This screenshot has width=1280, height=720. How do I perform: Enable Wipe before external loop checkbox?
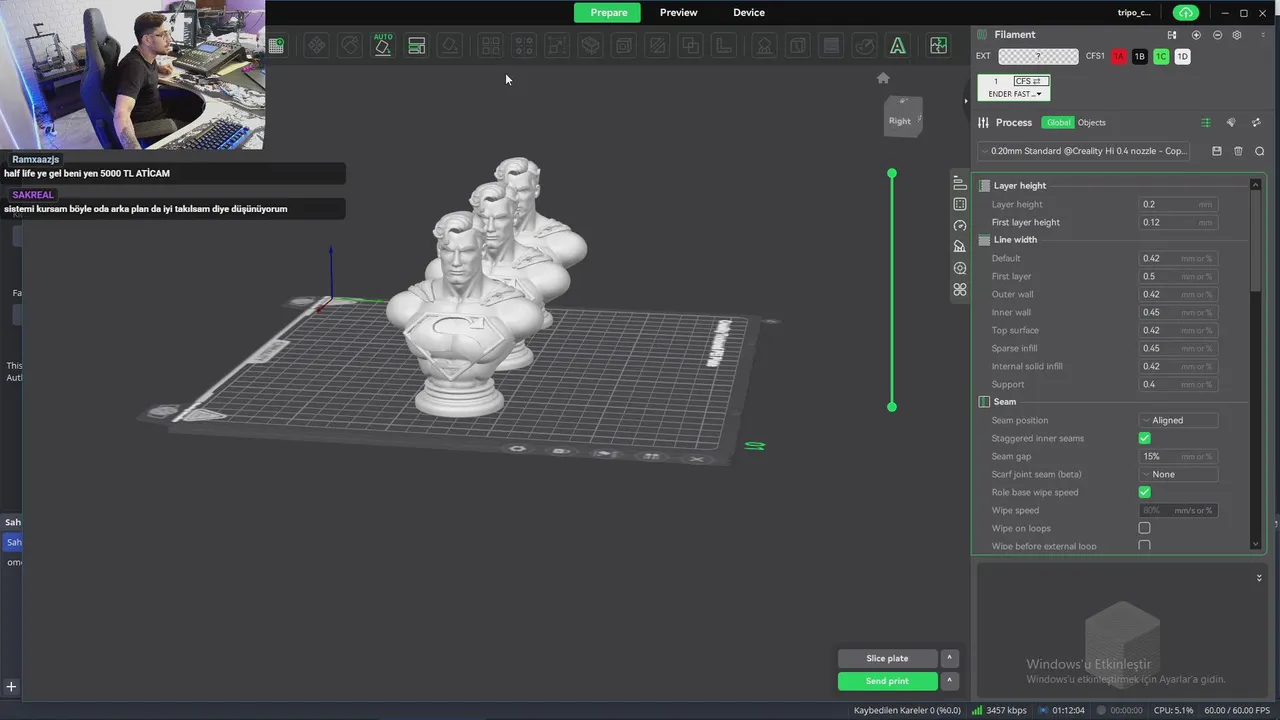click(1144, 546)
